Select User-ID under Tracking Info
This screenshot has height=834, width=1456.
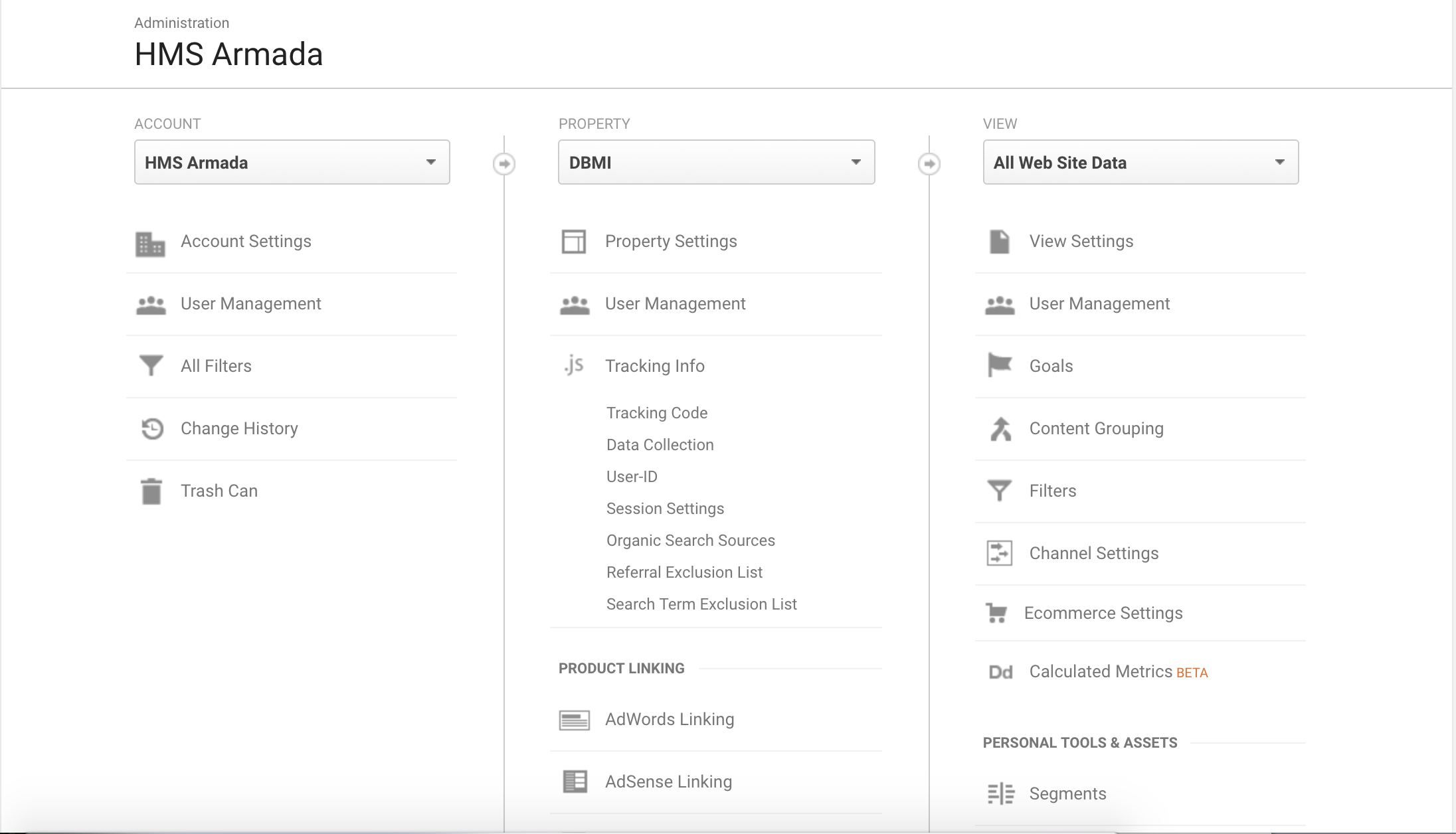click(x=632, y=477)
